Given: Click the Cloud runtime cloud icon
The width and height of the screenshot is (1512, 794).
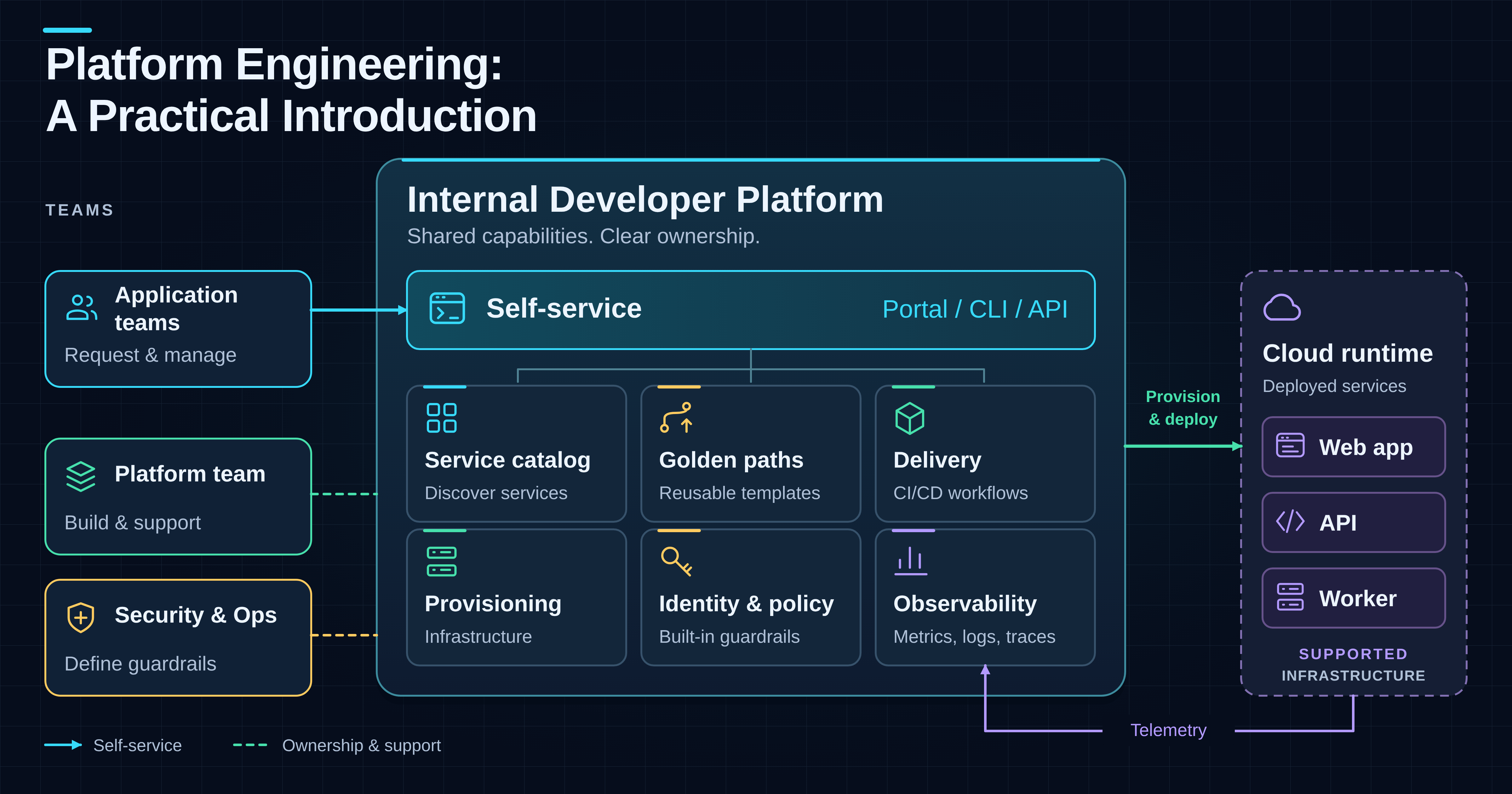Looking at the screenshot, I should pos(1282,307).
